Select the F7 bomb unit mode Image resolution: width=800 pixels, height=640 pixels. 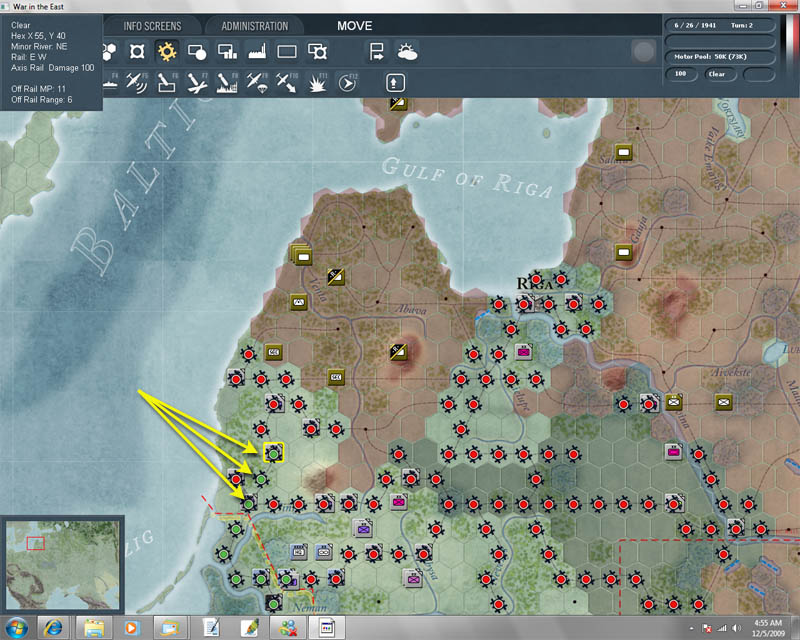point(197,83)
